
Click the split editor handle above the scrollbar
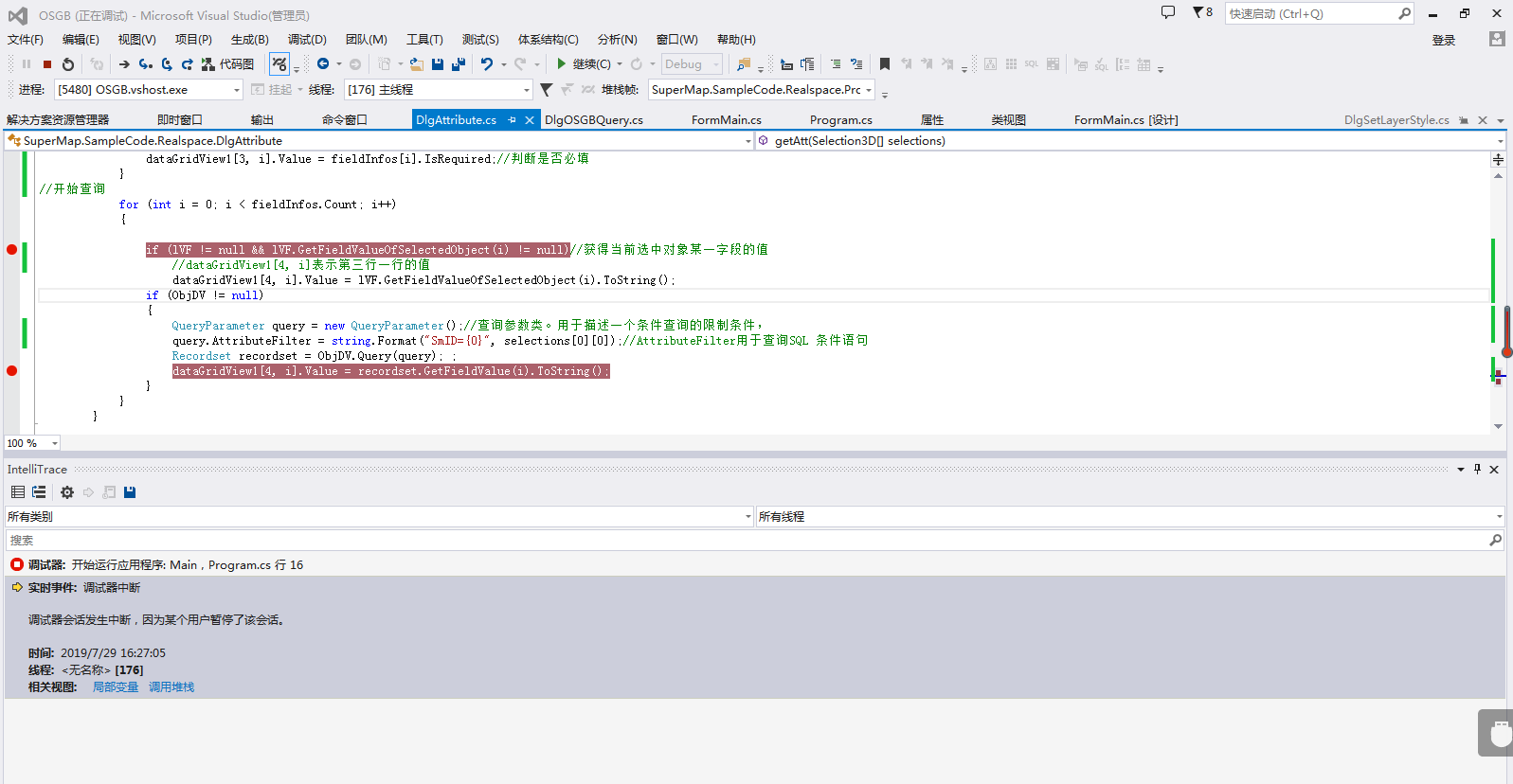[1498, 159]
